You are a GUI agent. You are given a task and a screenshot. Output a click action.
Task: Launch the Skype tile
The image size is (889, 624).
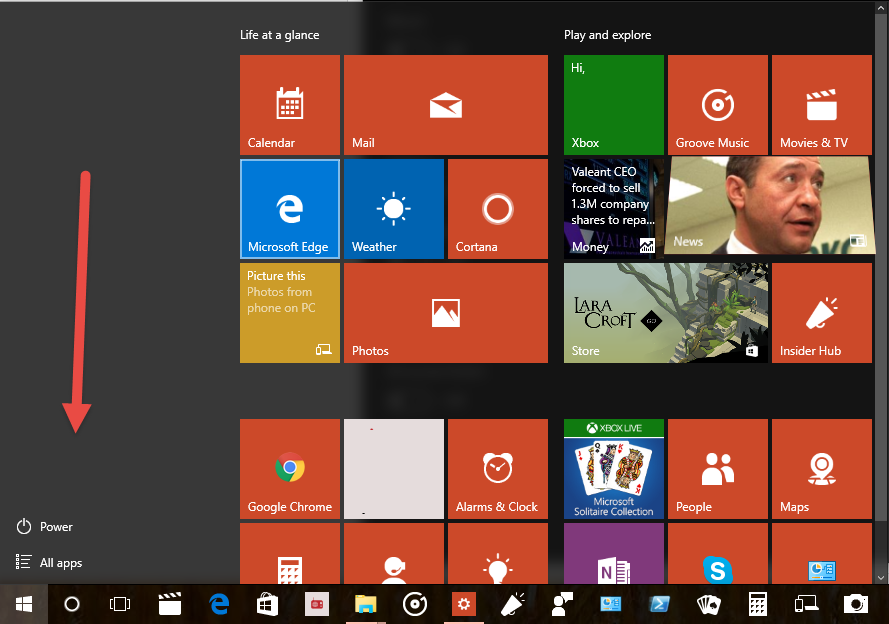pyautogui.click(x=718, y=554)
